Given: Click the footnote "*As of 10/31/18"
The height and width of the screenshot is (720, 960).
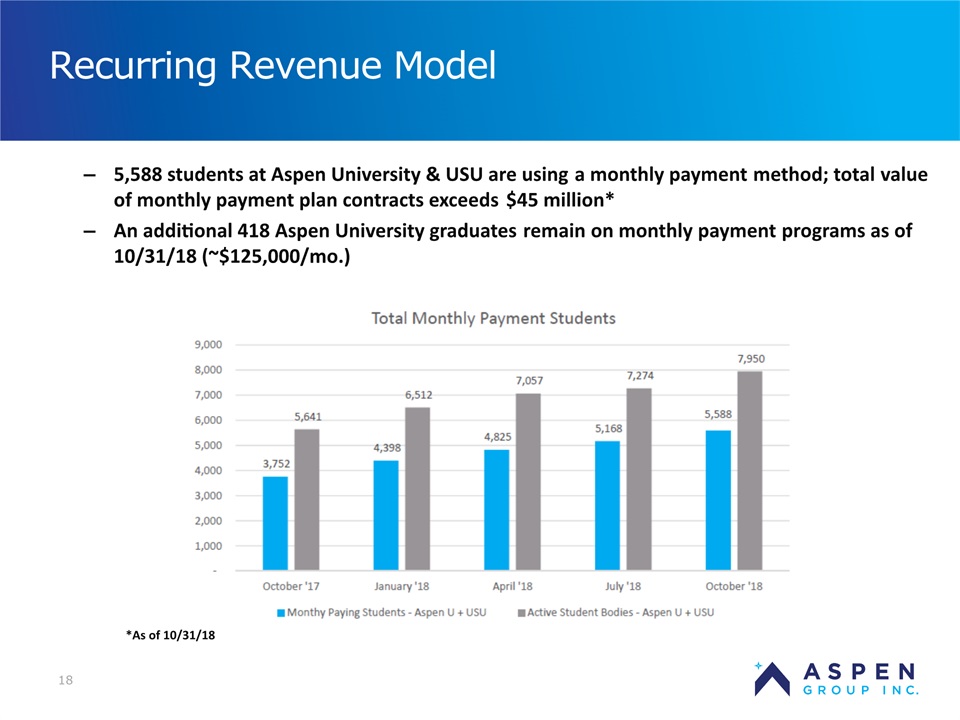Looking at the screenshot, I should (x=171, y=636).
